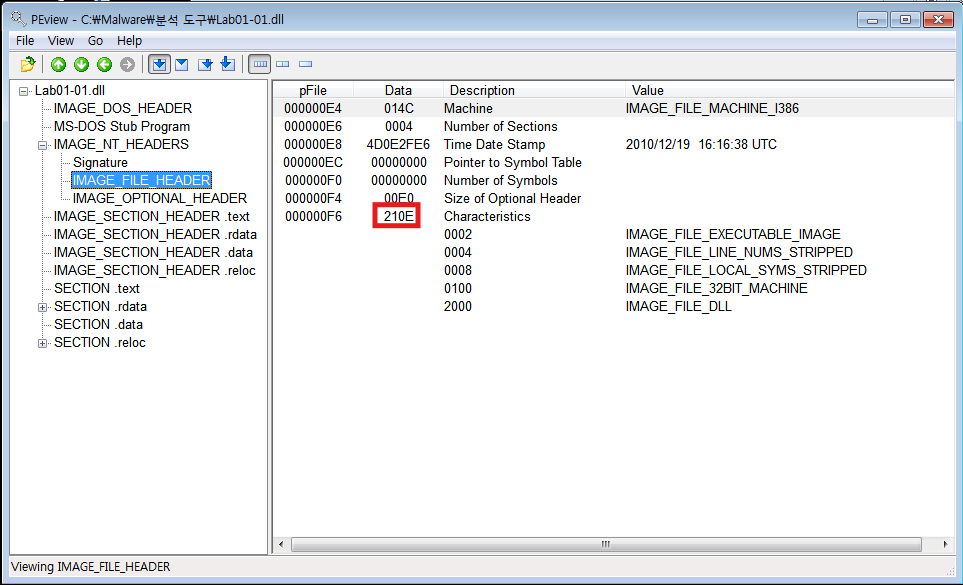Expand the SECTION .rdata node
This screenshot has width=963, height=585.
pos(42,308)
